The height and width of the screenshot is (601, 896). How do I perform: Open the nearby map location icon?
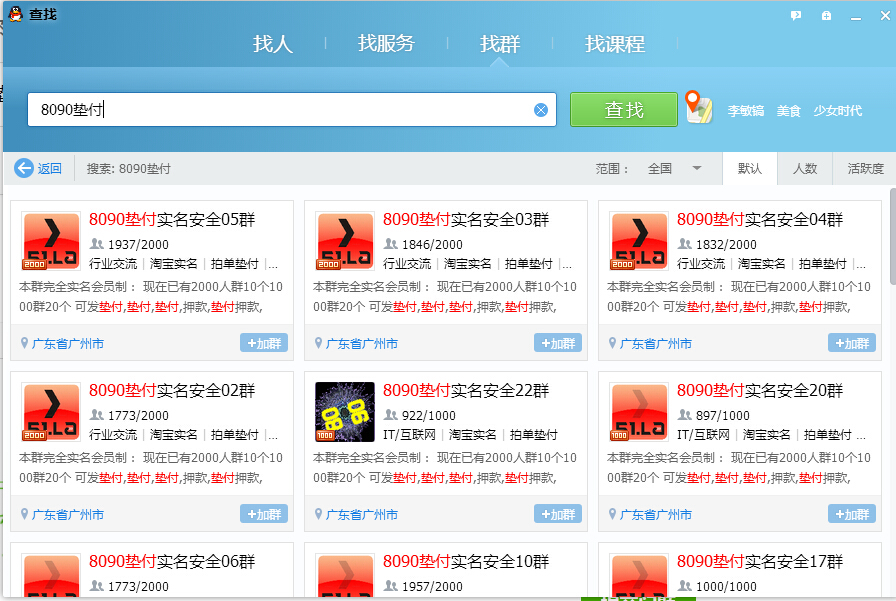[x=698, y=107]
